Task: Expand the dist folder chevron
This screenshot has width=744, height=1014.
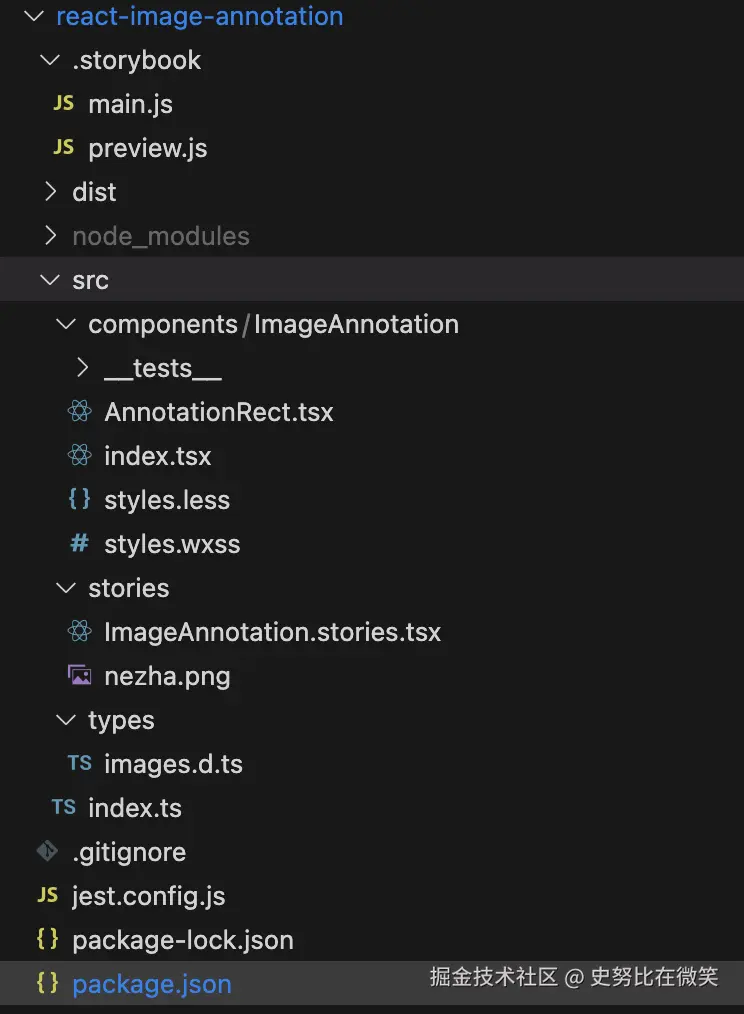Action: pyautogui.click(x=50, y=192)
